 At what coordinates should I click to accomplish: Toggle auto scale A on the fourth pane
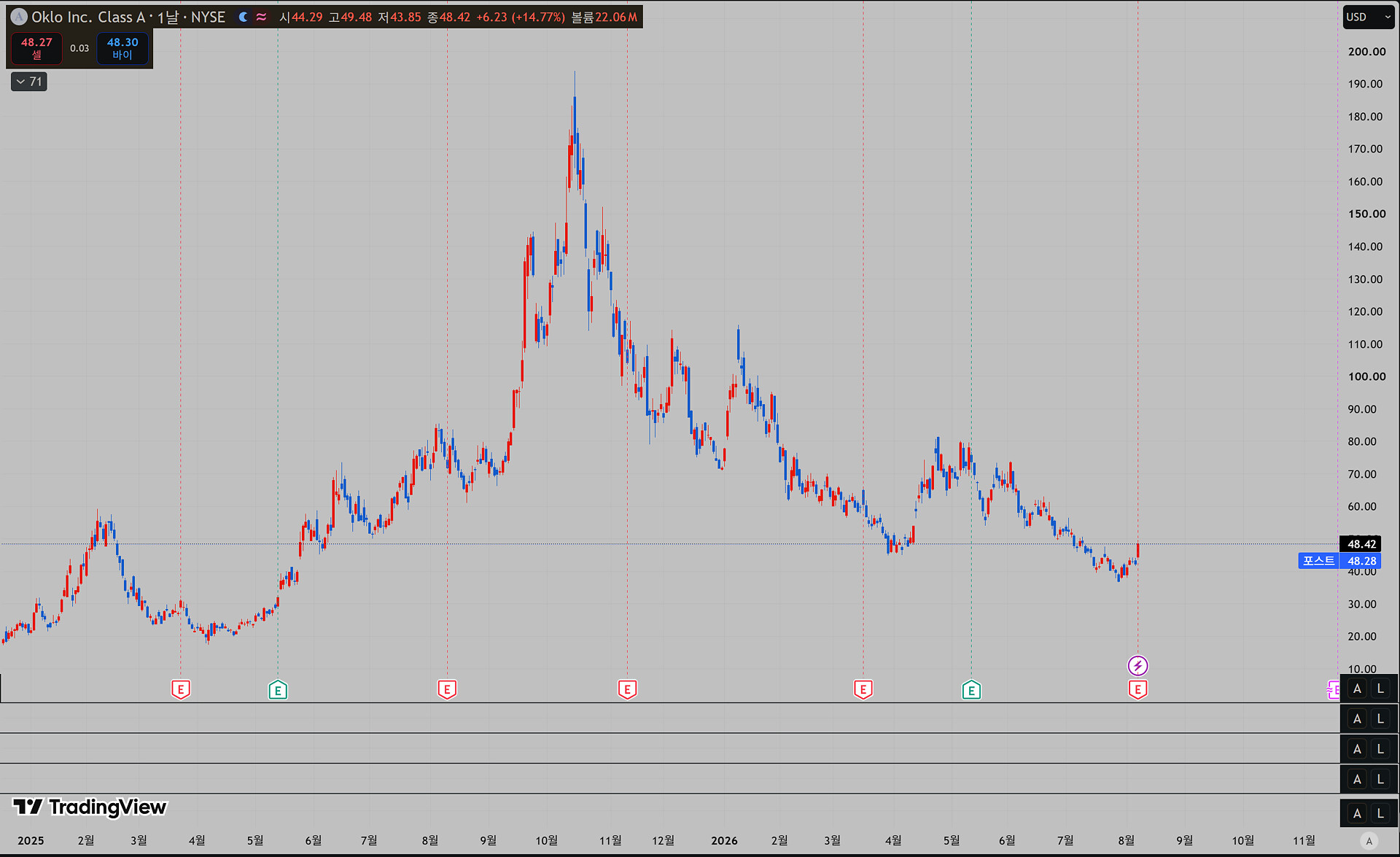[1357, 780]
